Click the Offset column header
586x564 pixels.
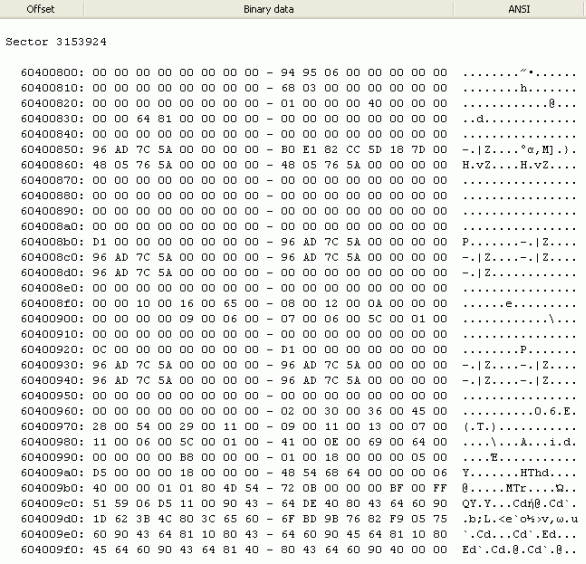click(x=40, y=9)
